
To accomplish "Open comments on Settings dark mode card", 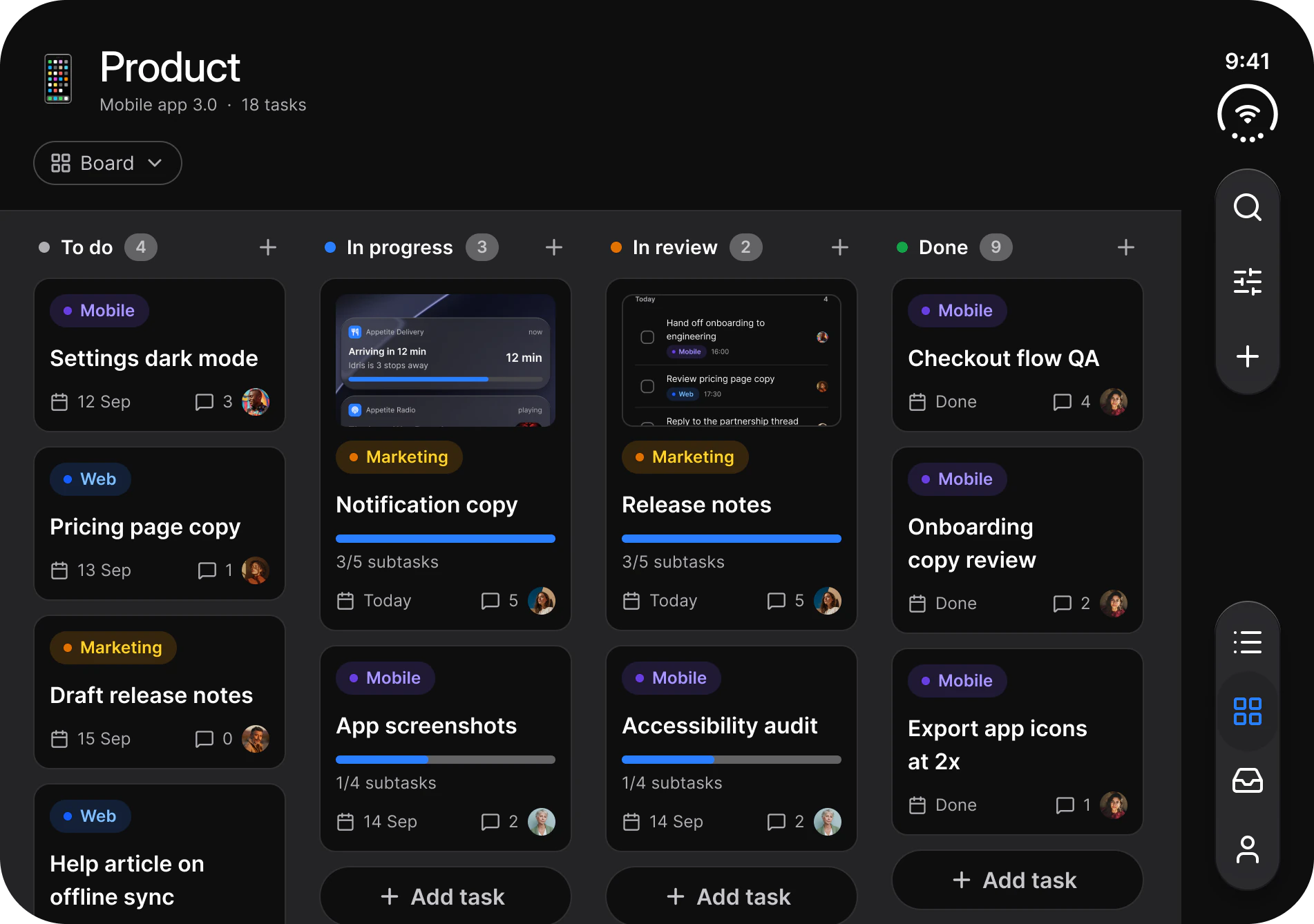I will 213,402.
